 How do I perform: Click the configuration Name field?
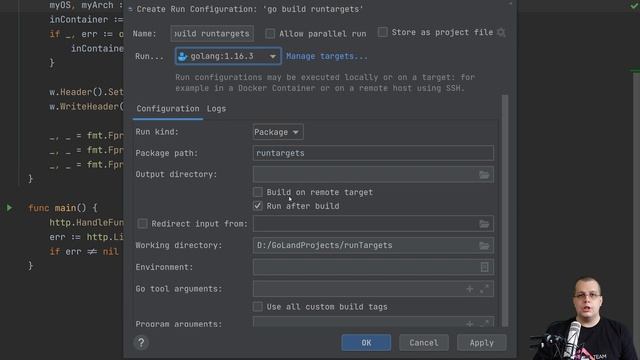[x=212, y=33]
